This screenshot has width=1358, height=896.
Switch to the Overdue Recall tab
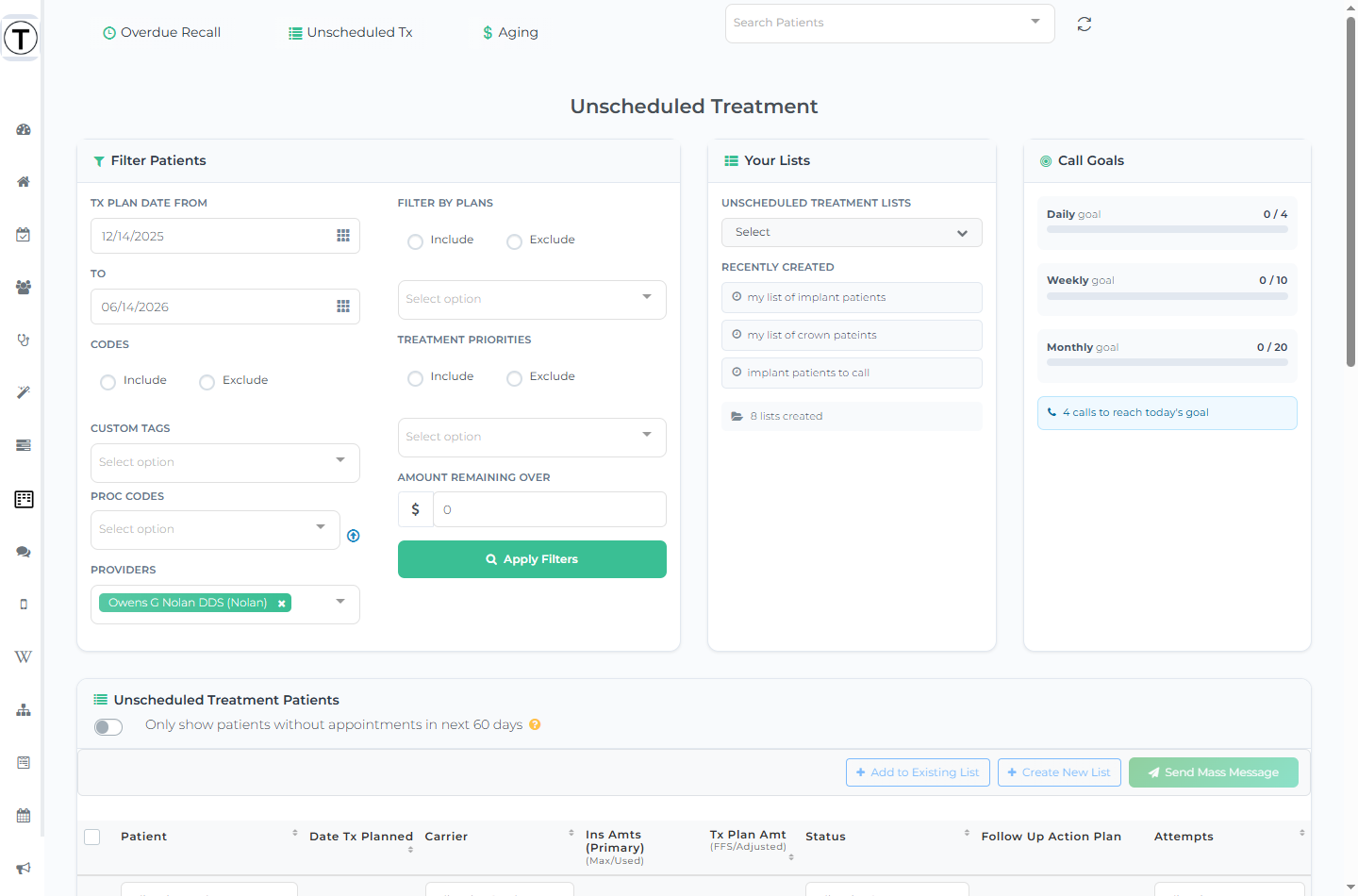(161, 32)
